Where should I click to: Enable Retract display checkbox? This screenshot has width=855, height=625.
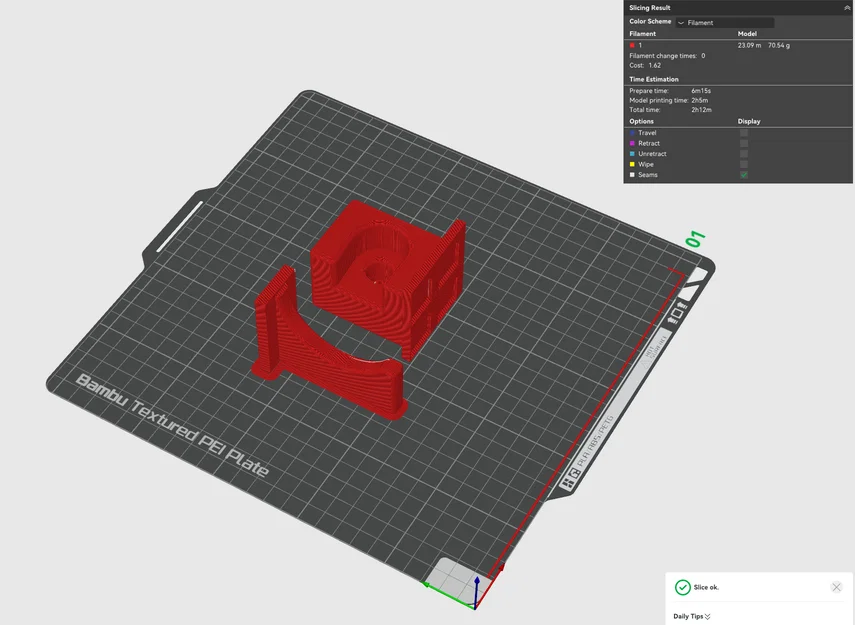point(744,143)
